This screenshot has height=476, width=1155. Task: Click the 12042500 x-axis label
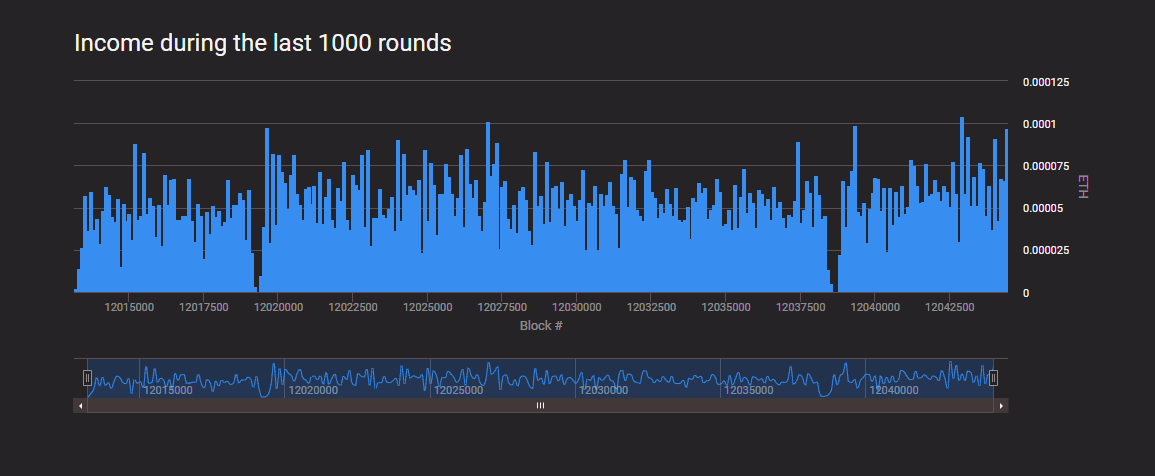click(950, 305)
